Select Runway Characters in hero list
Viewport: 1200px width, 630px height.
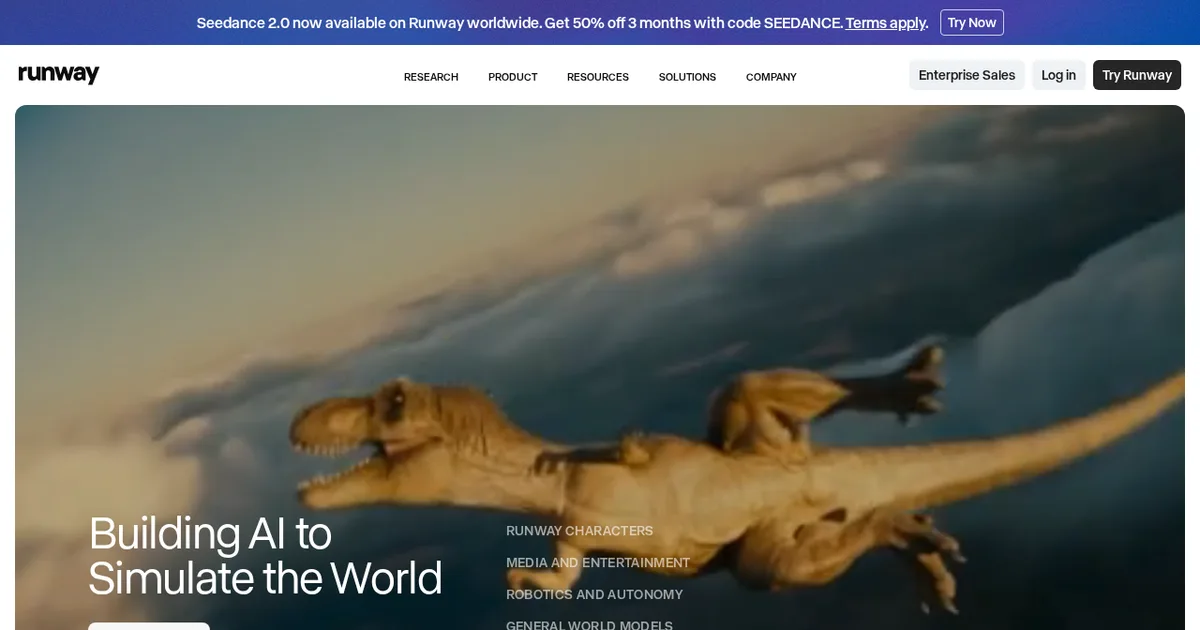[579, 531]
